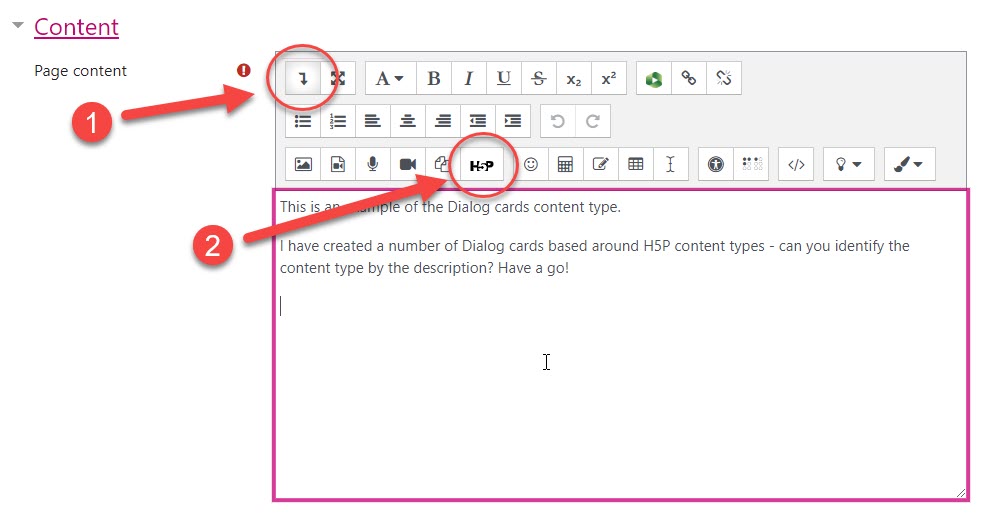Apply subscript formatting
The image size is (986, 514).
click(573, 79)
